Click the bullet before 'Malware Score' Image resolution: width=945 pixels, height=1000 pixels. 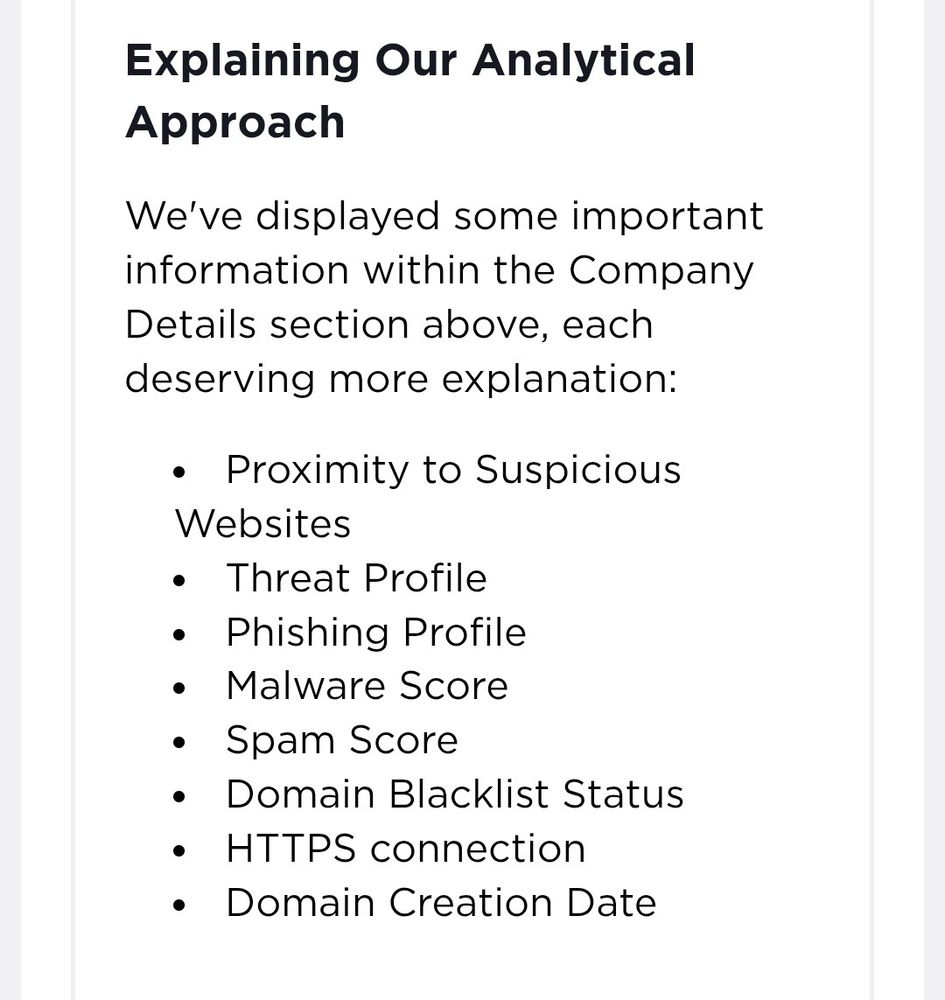(179, 689)
